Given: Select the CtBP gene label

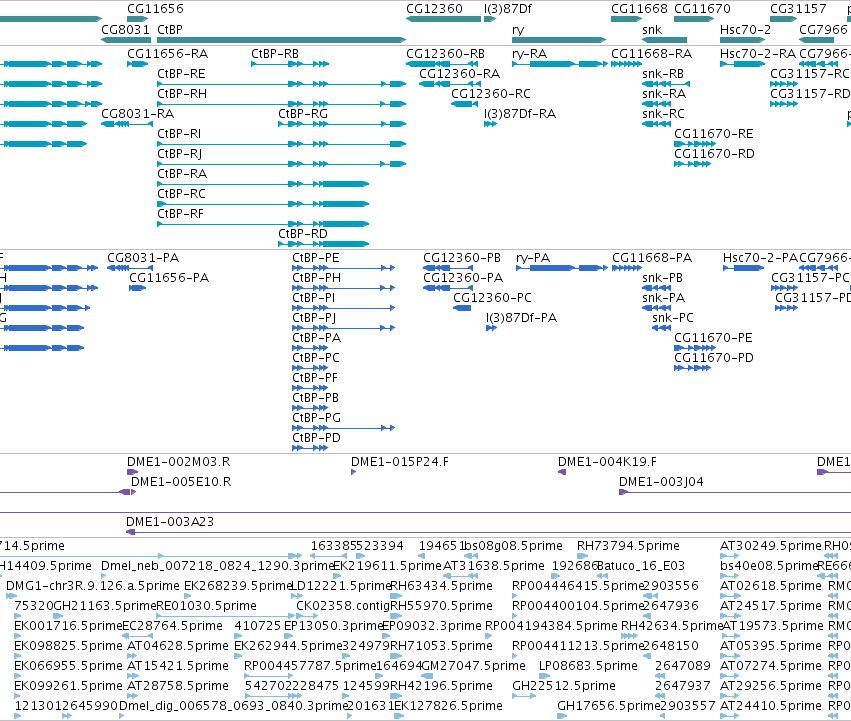Looking at the screenshot, I should [170, 29].
